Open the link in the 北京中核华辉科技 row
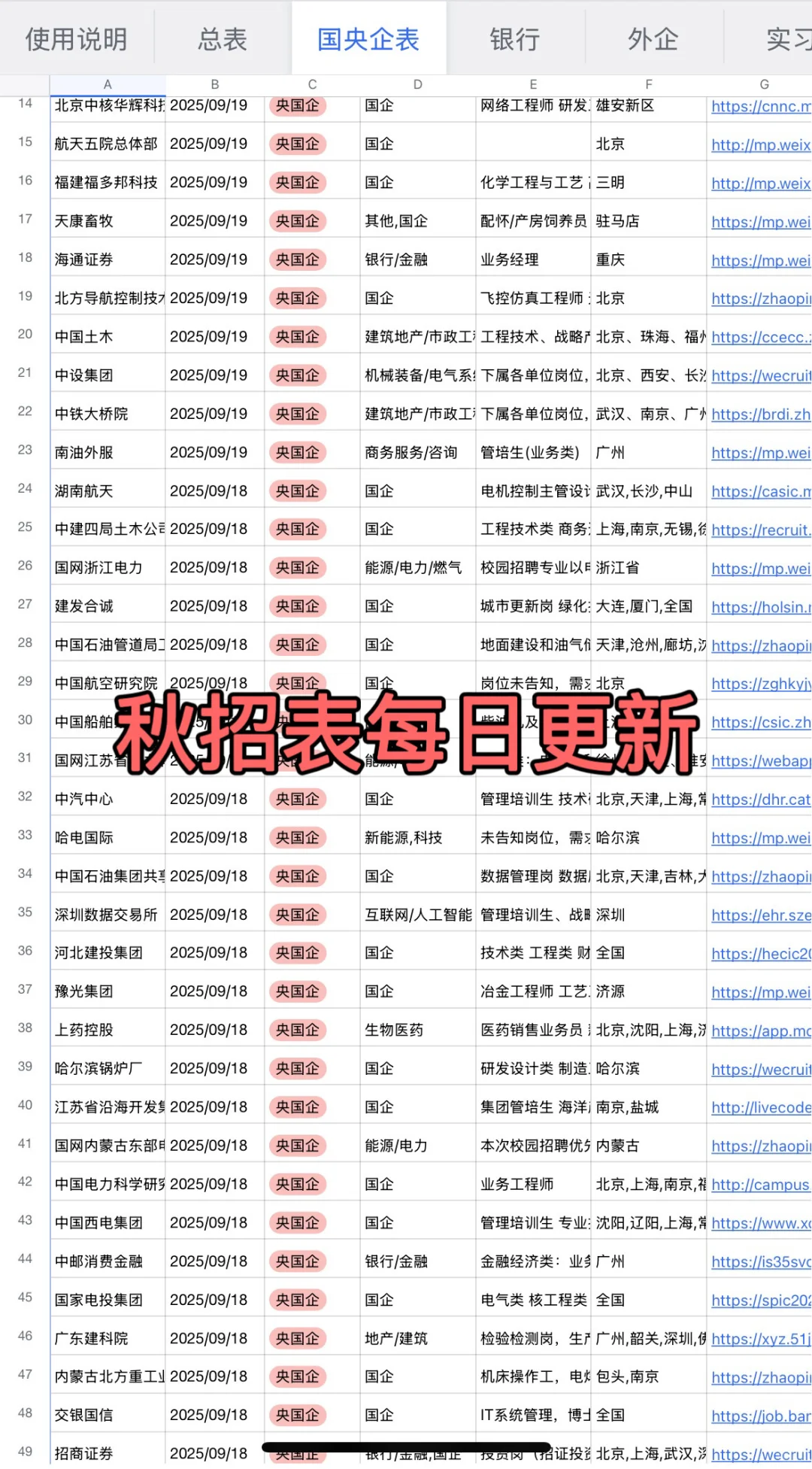This screenshot has width=812, height=1469. [x=761, y=107]
